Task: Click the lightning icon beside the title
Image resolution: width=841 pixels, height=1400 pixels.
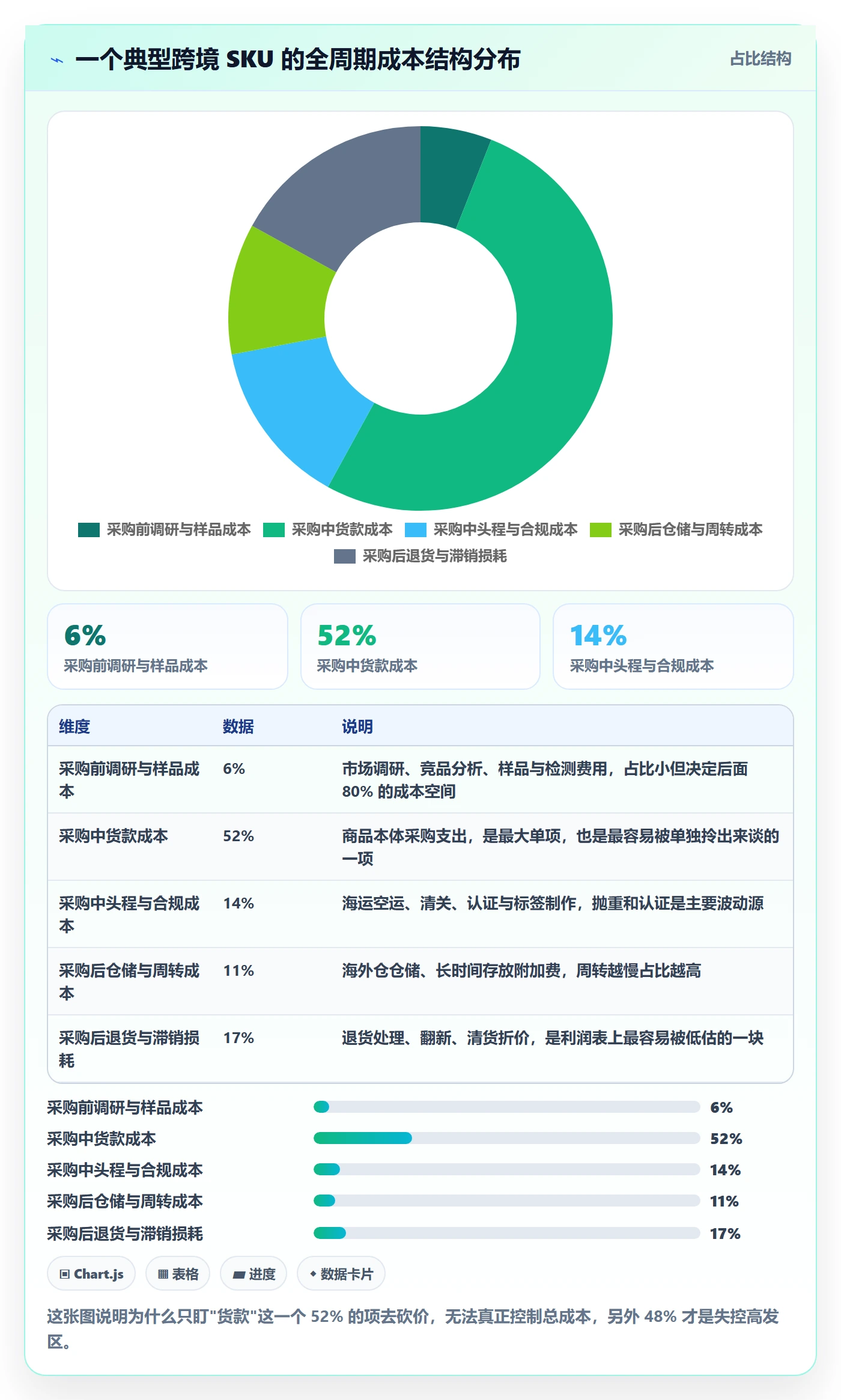Action: (x=57, y=60)
